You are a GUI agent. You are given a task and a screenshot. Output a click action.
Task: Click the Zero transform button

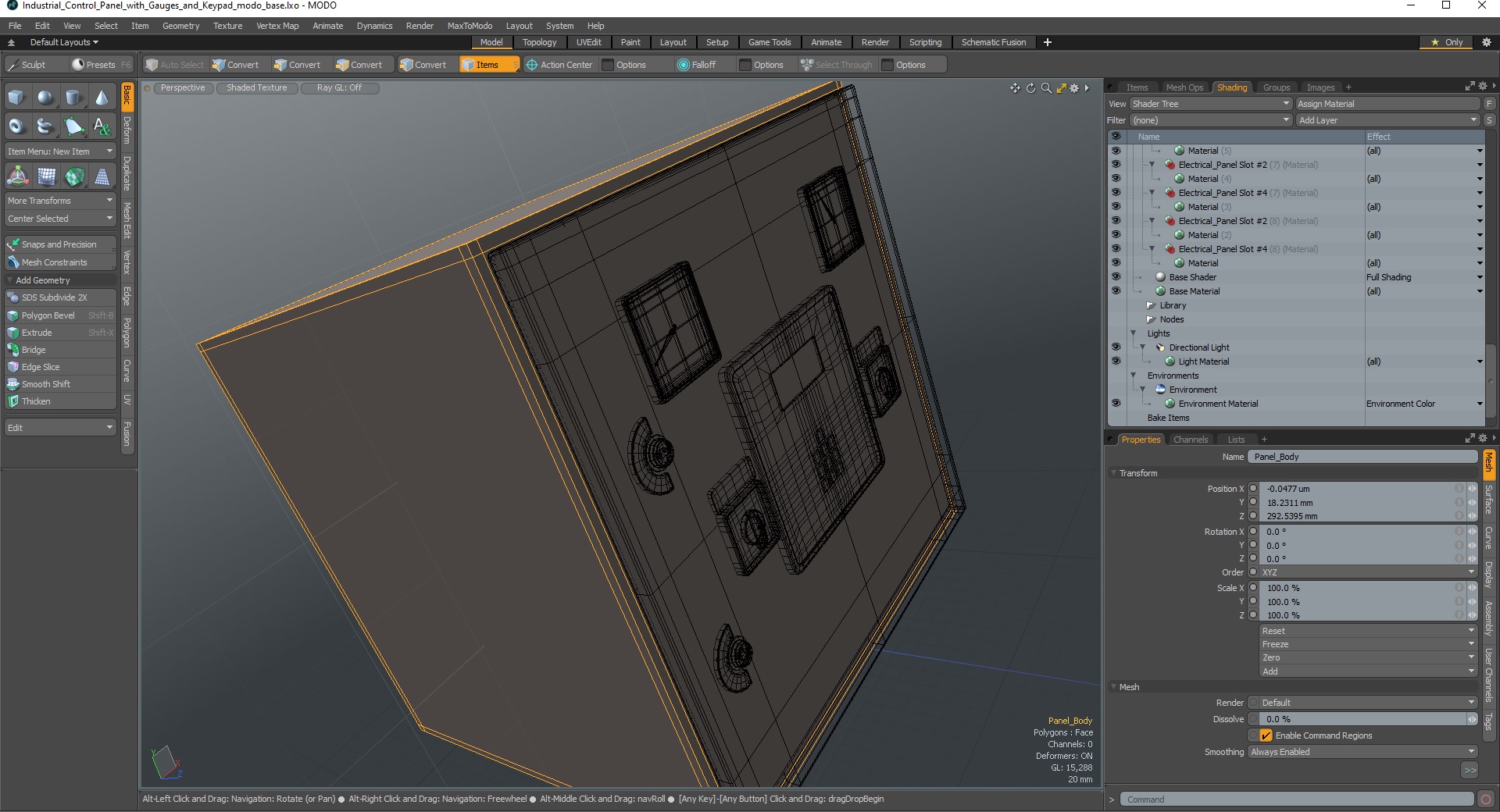pos(1368,657)
